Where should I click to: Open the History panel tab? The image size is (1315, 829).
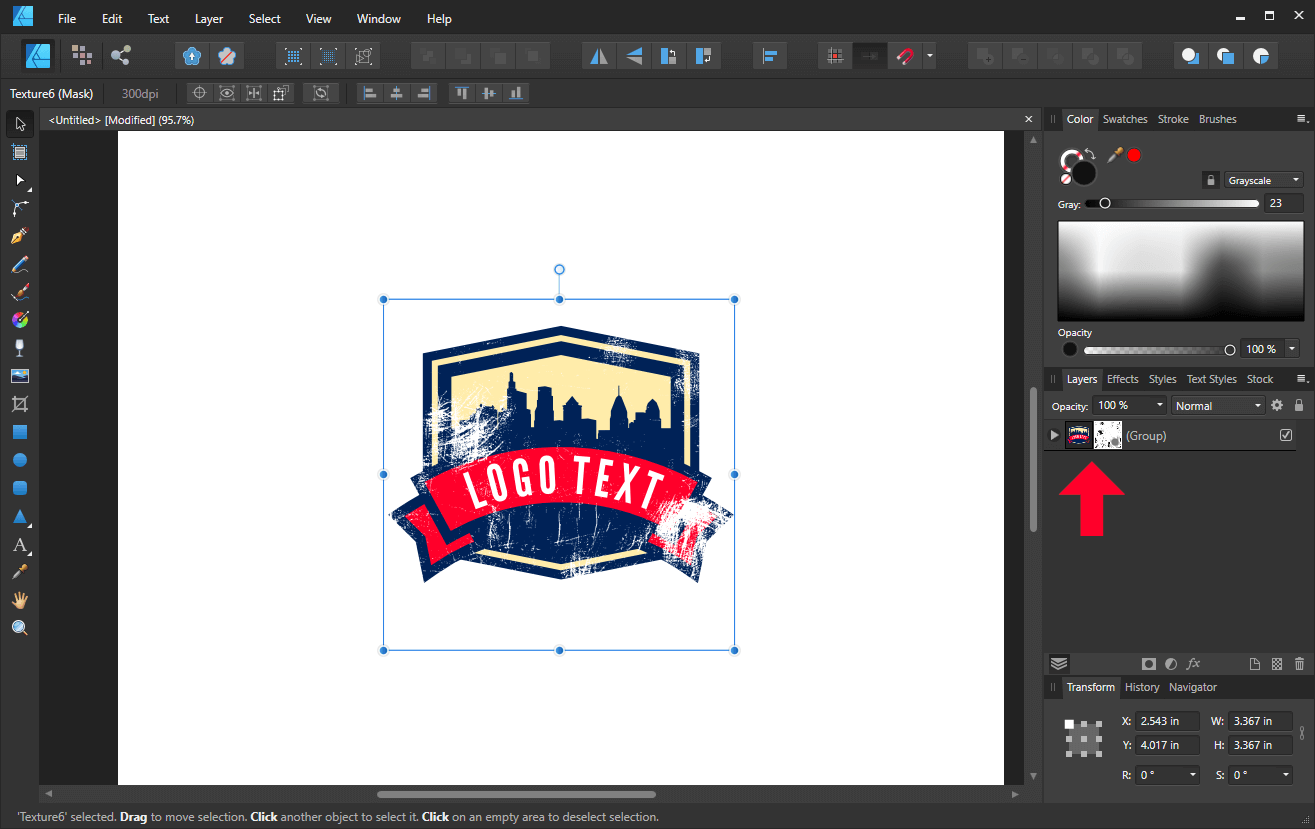coord(1142,687)
